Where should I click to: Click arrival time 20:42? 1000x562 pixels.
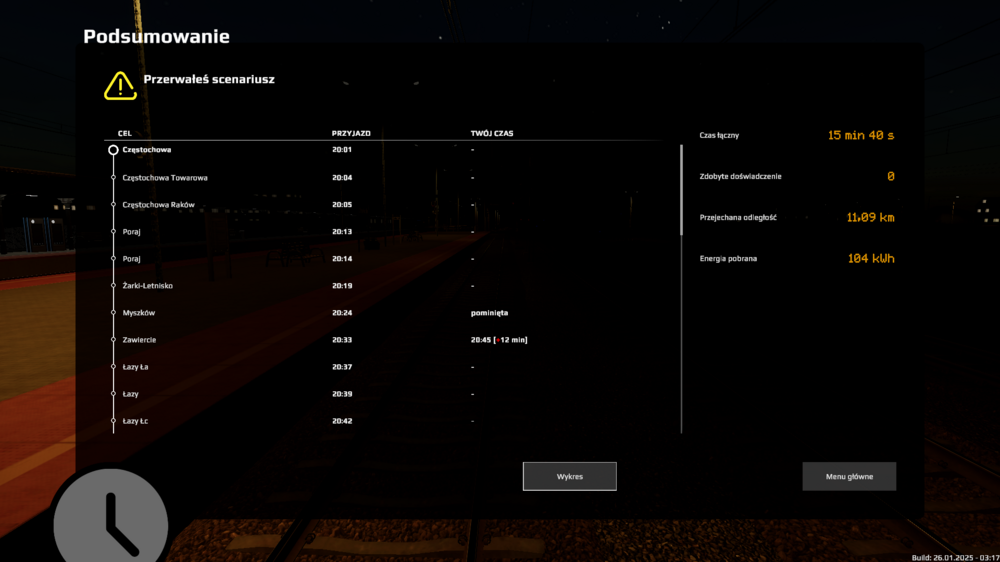tap(342, 421)
